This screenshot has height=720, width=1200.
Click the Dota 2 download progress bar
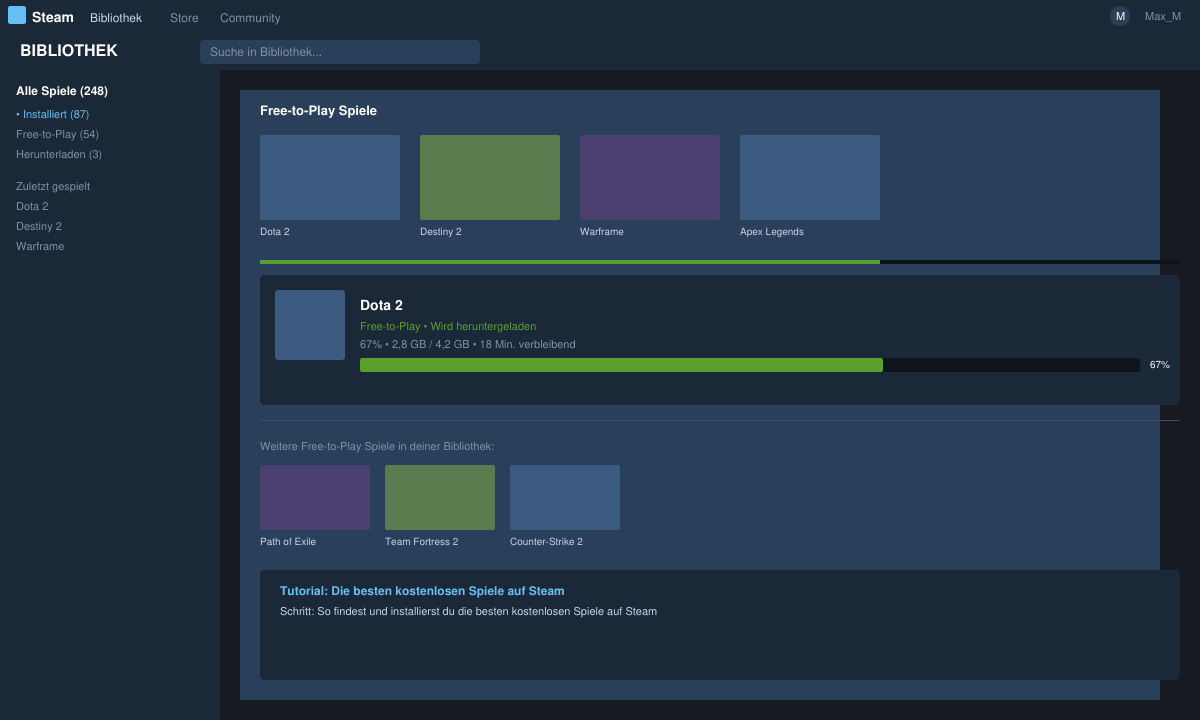tap(750, 365)
